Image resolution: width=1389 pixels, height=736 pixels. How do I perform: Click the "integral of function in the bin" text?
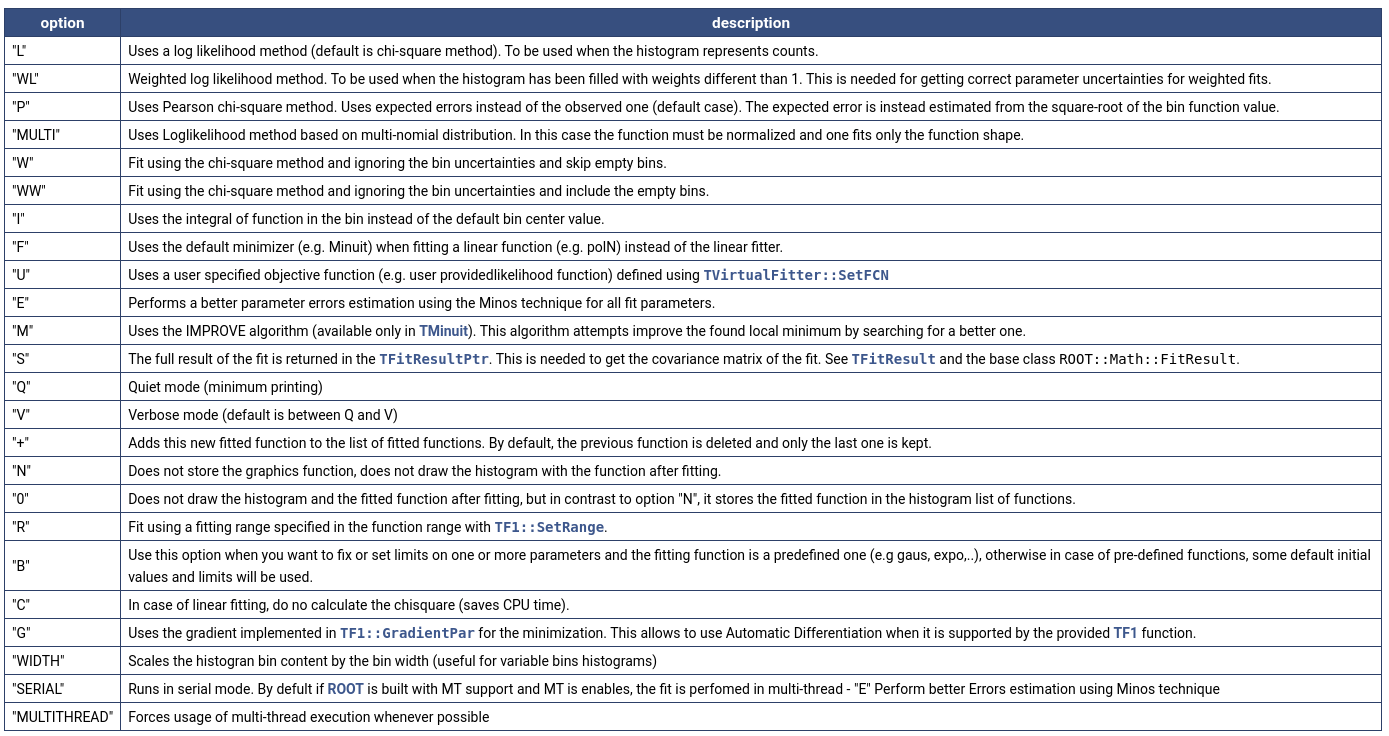(x=366, y=219)
